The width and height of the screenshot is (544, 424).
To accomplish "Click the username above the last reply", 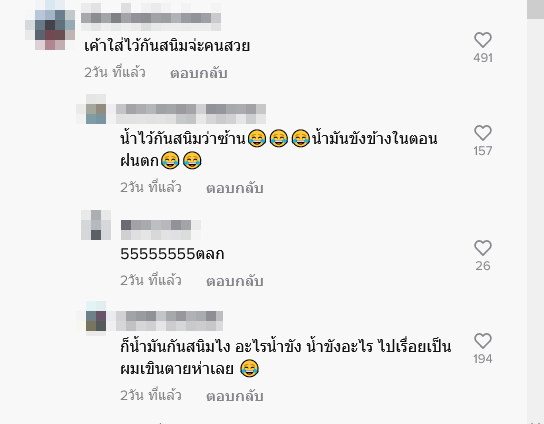I will [x=170, y=321].
